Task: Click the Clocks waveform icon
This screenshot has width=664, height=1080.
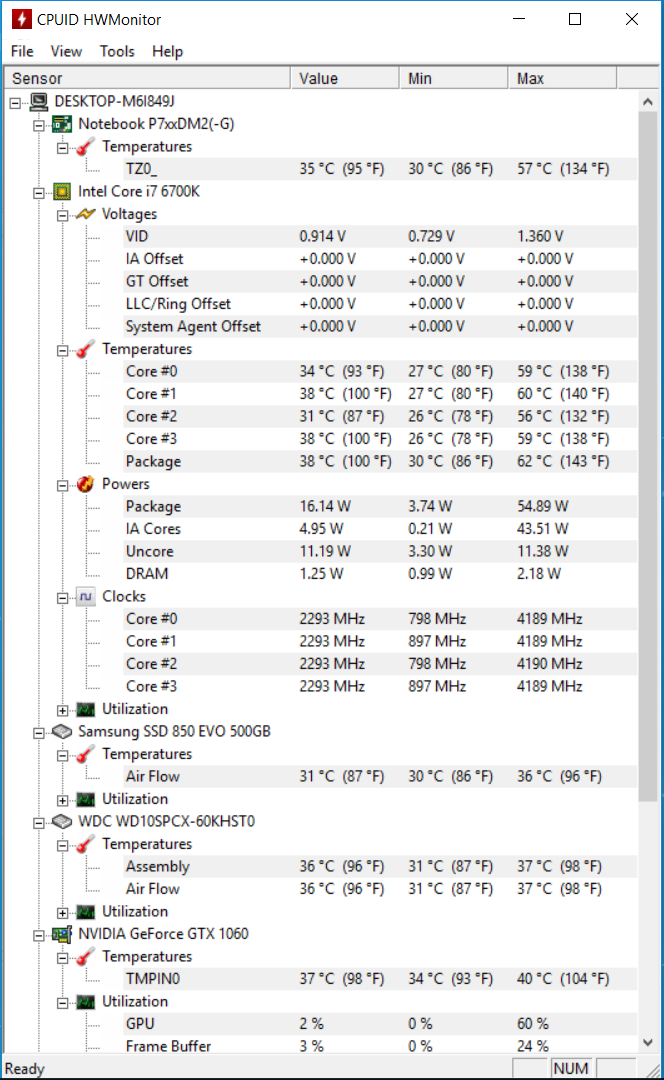Action: click(85, 596)
